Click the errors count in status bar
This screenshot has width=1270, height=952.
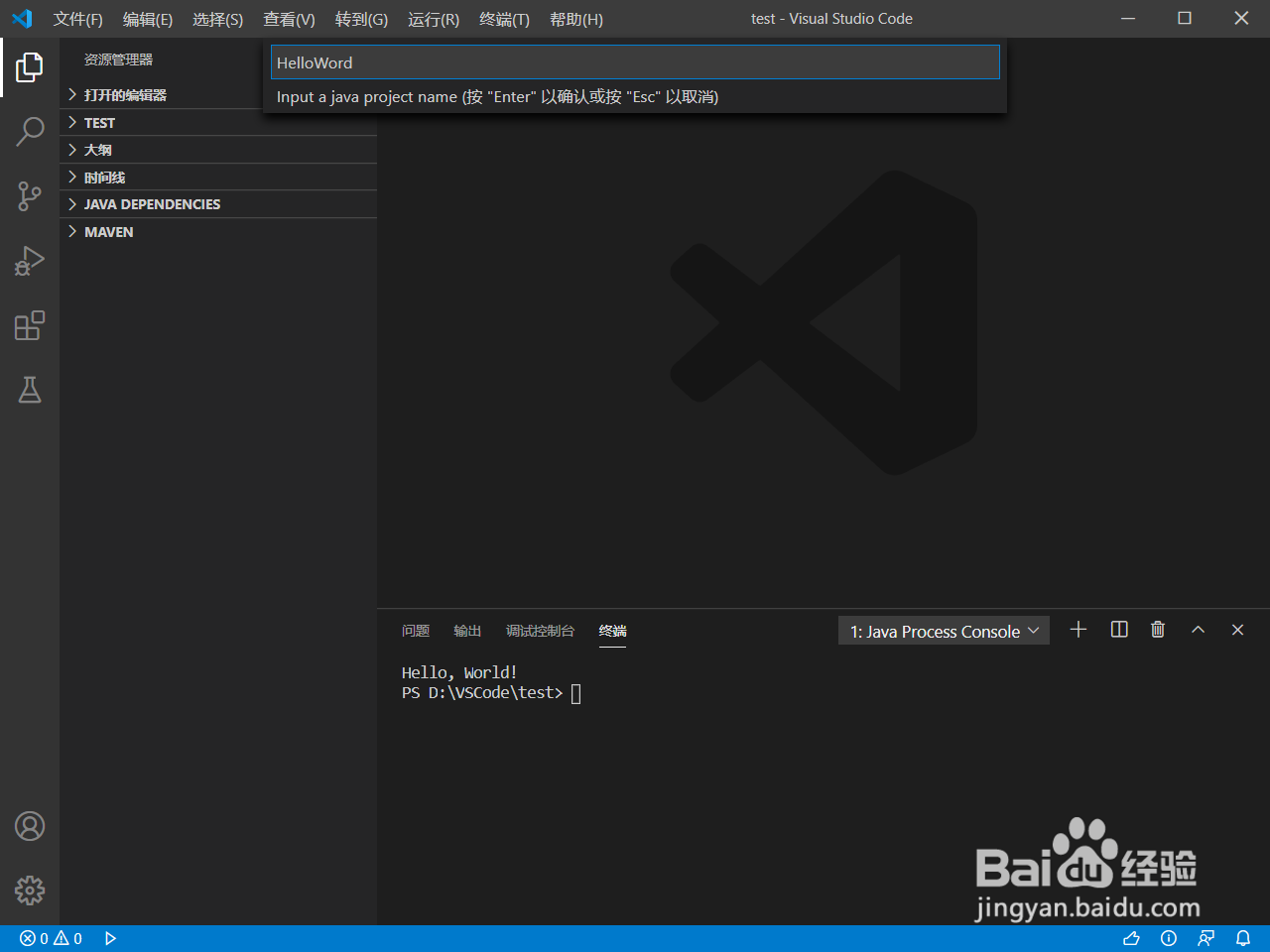tap(34, 938)
